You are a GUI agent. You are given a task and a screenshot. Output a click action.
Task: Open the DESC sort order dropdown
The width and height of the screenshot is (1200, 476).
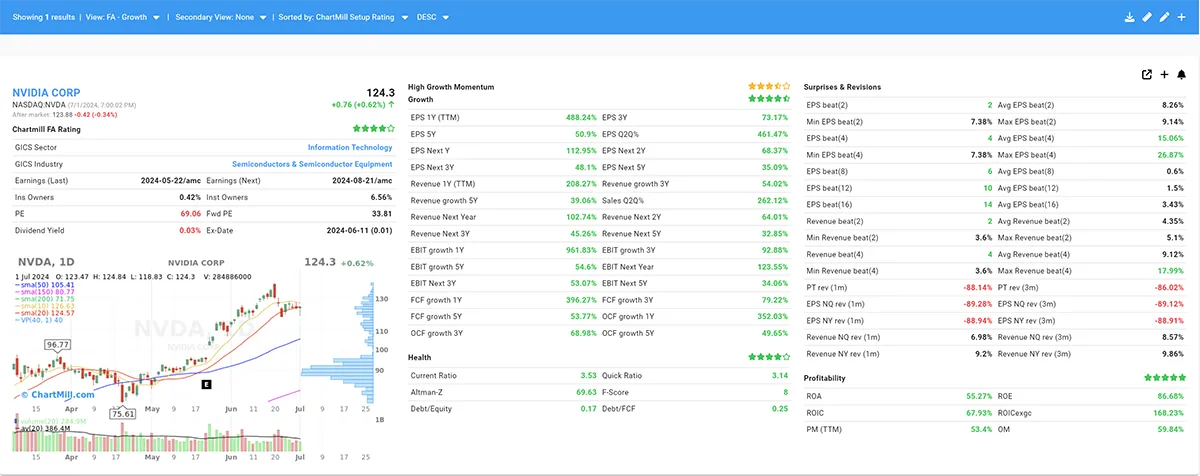pos(433,17)
